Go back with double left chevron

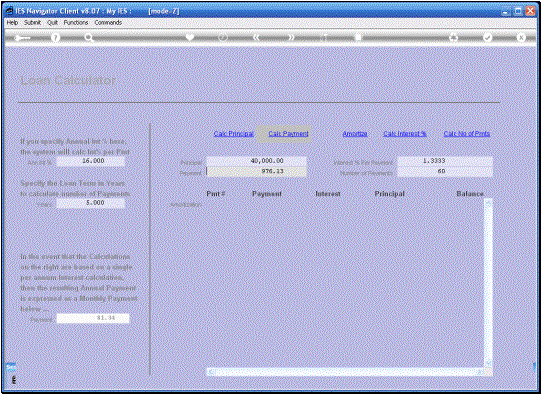point(256,37)
